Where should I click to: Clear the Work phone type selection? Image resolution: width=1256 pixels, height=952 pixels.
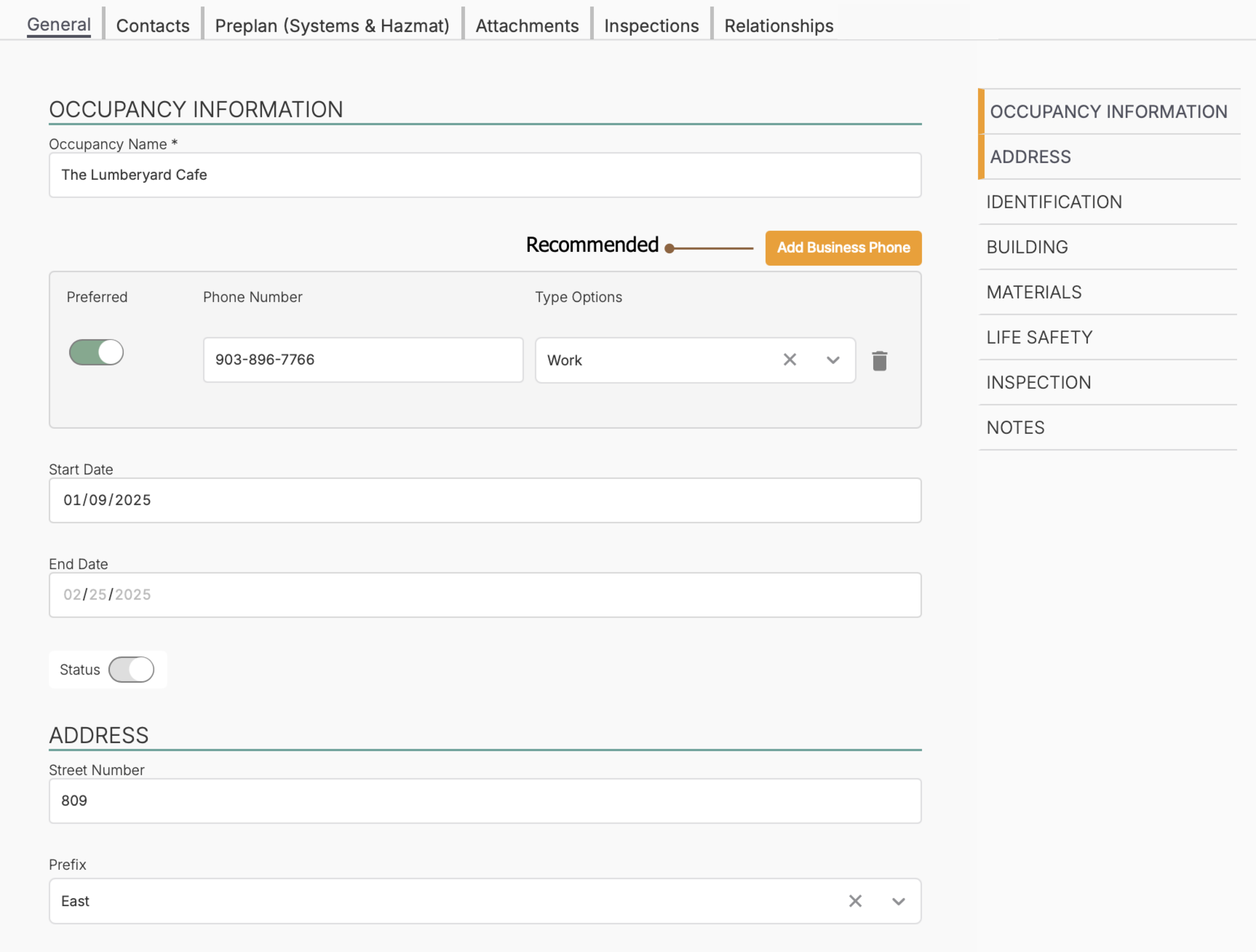789,360
